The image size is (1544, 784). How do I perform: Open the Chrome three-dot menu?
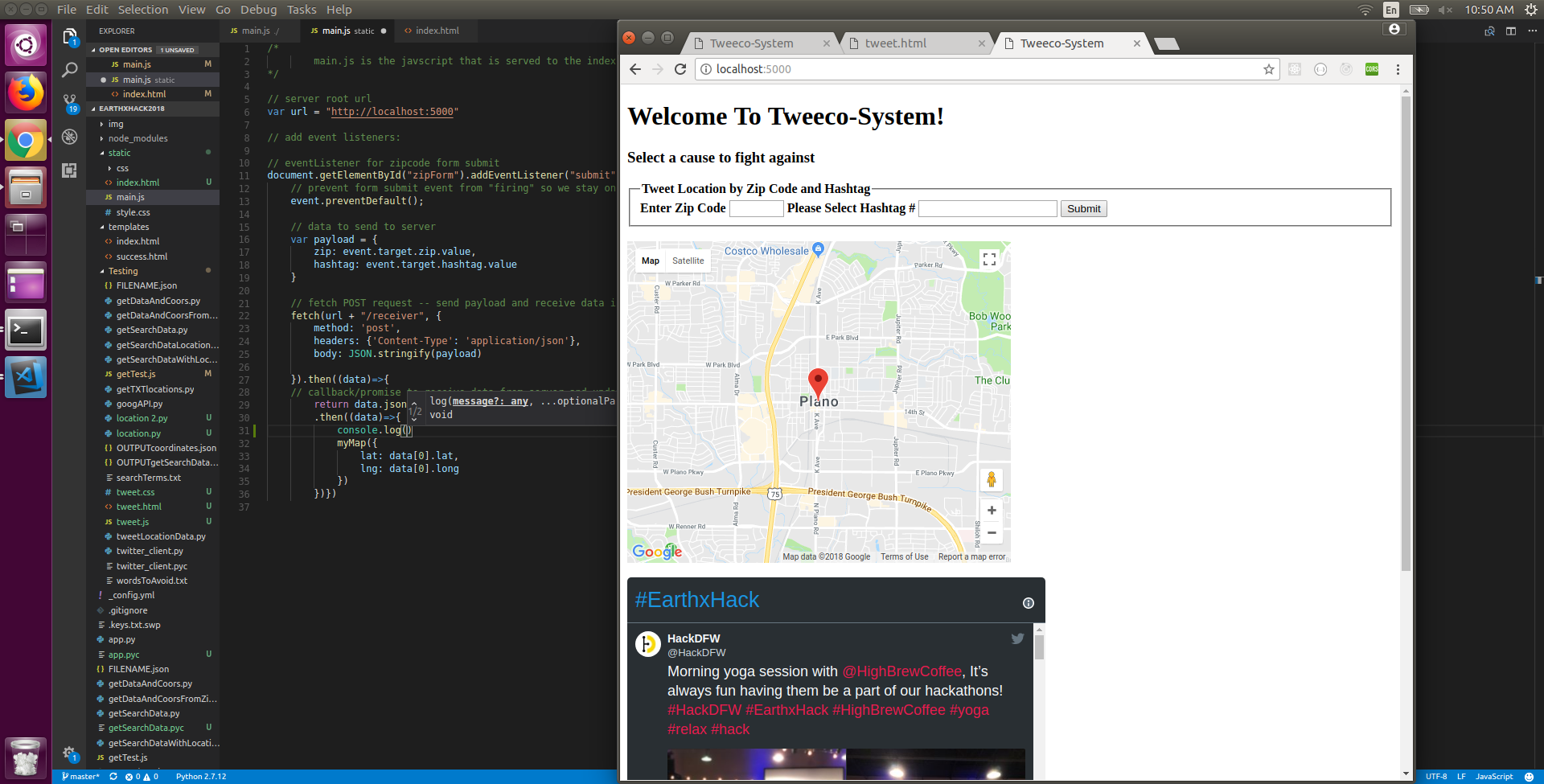point(1398,69)
